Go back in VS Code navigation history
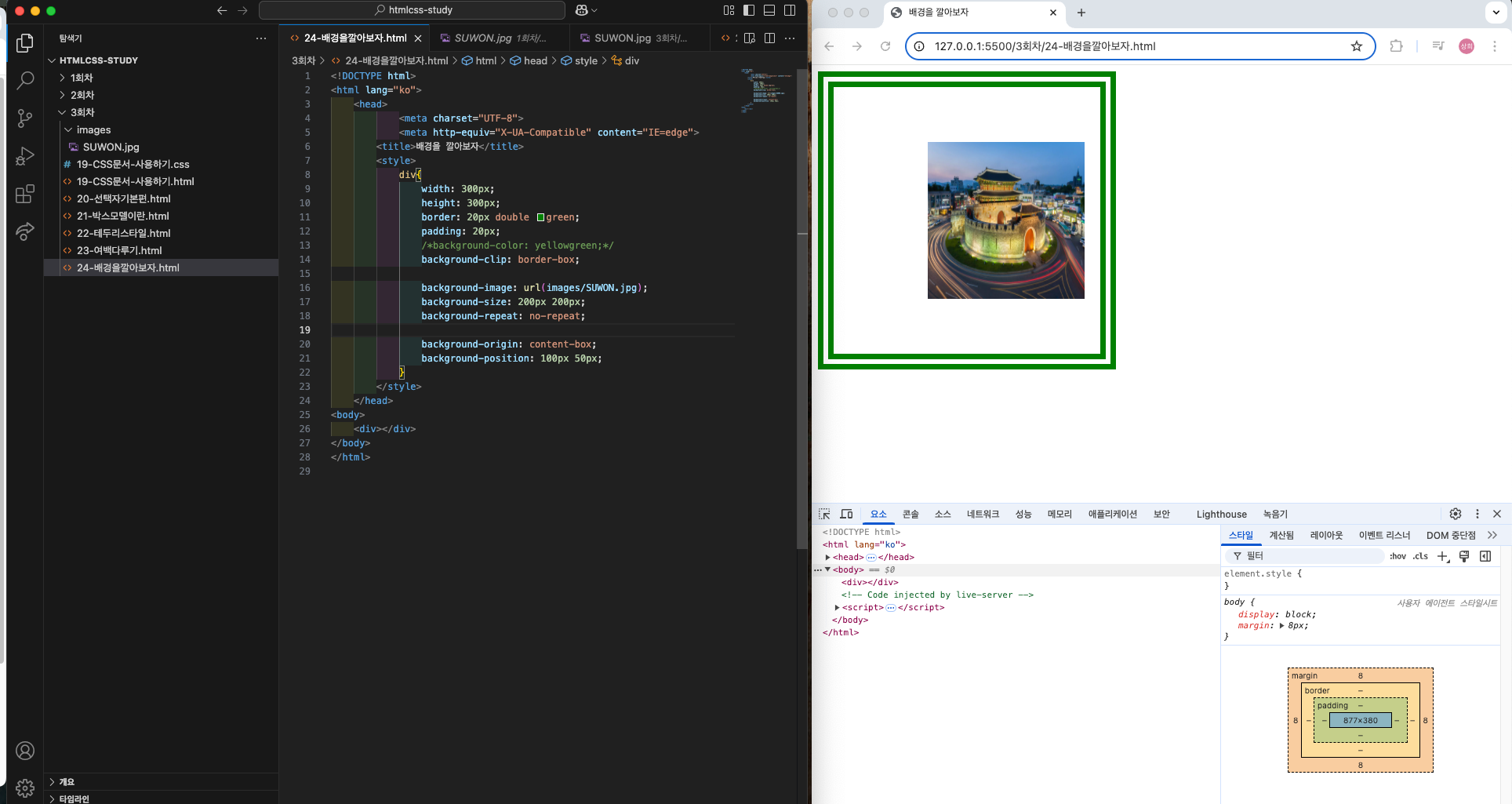The height and width of the screenshot is (804, 1512). point(222,10)
